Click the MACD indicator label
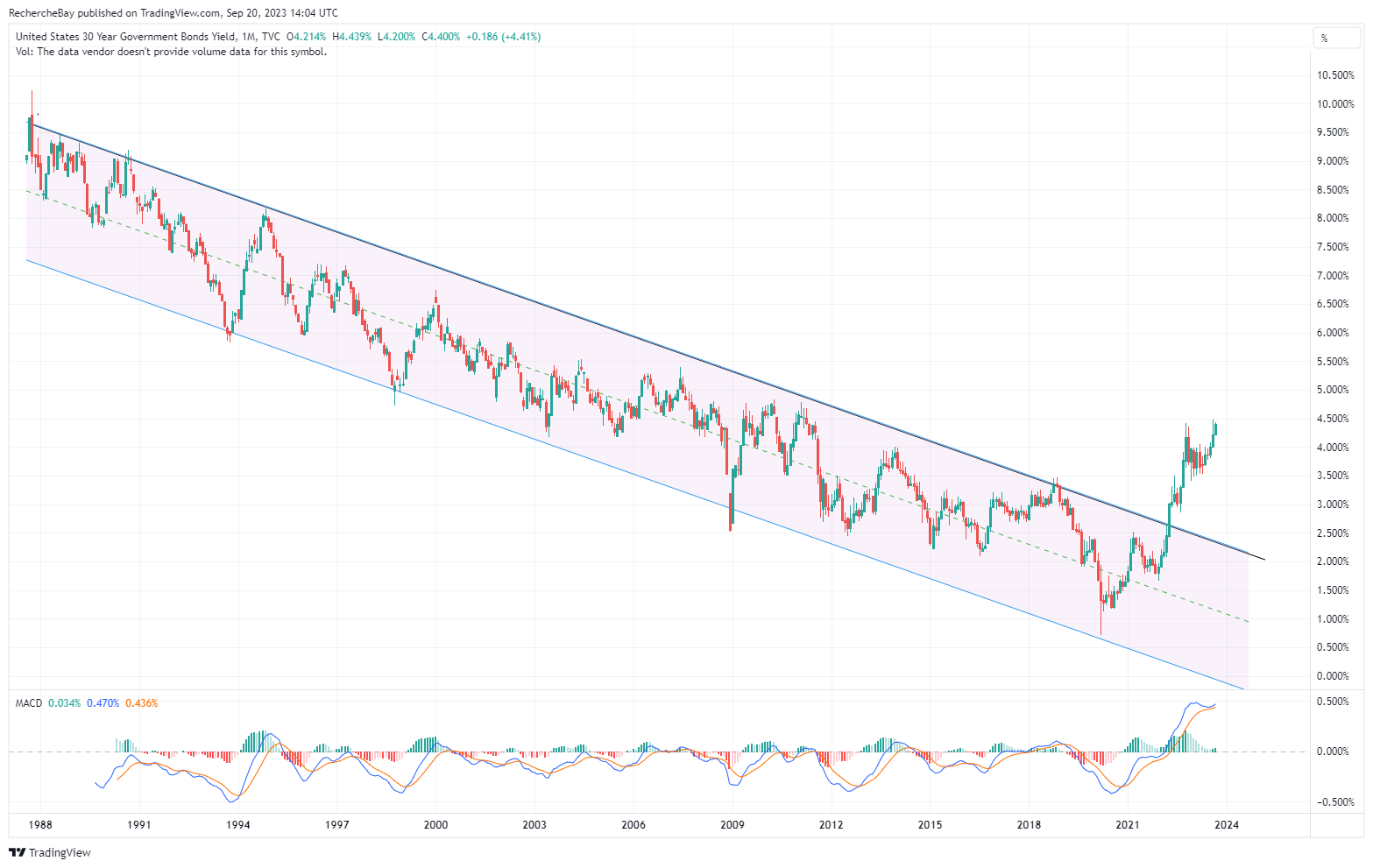The height and width of the screenshot is (868, 1373). (29, 703)
